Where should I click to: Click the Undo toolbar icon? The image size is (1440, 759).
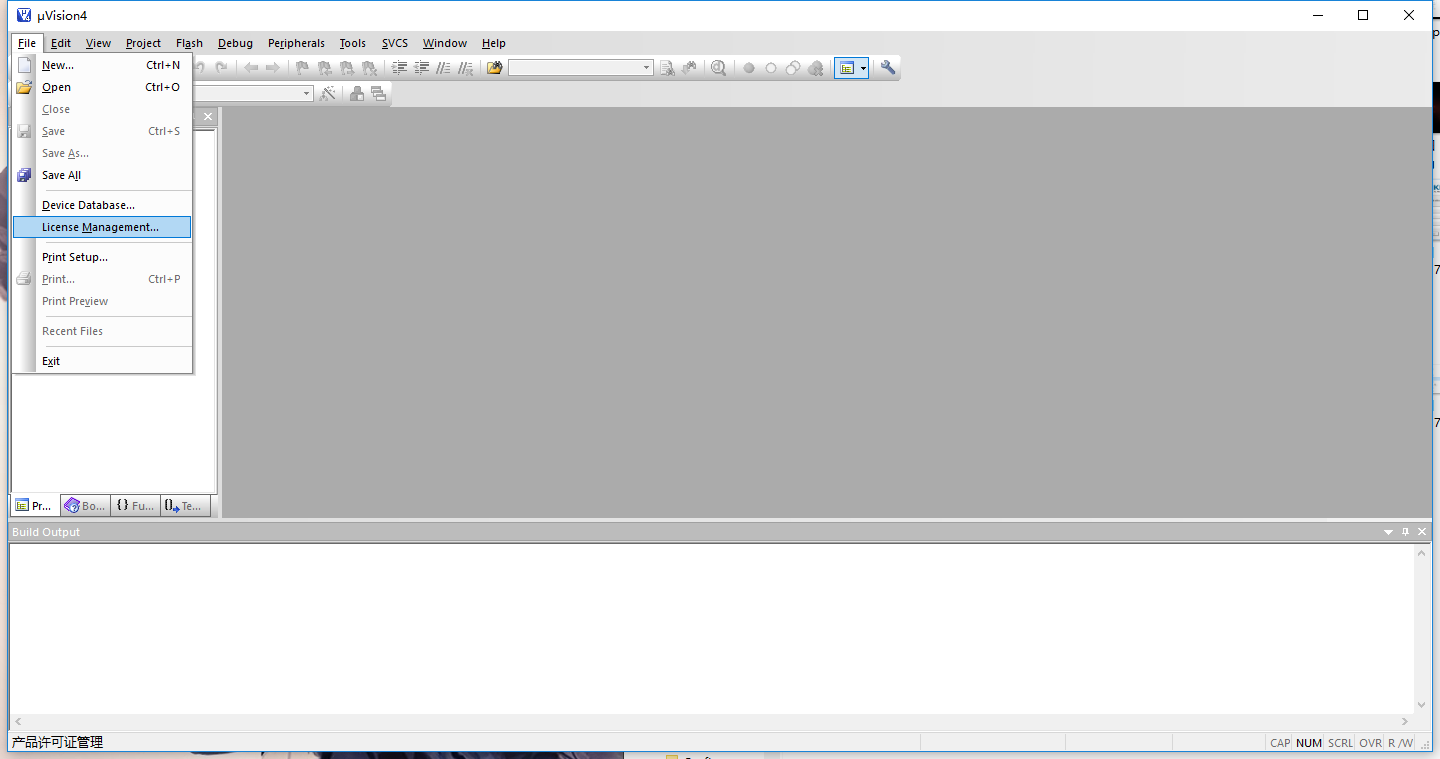pyautogui.click(x=200, y=68)
